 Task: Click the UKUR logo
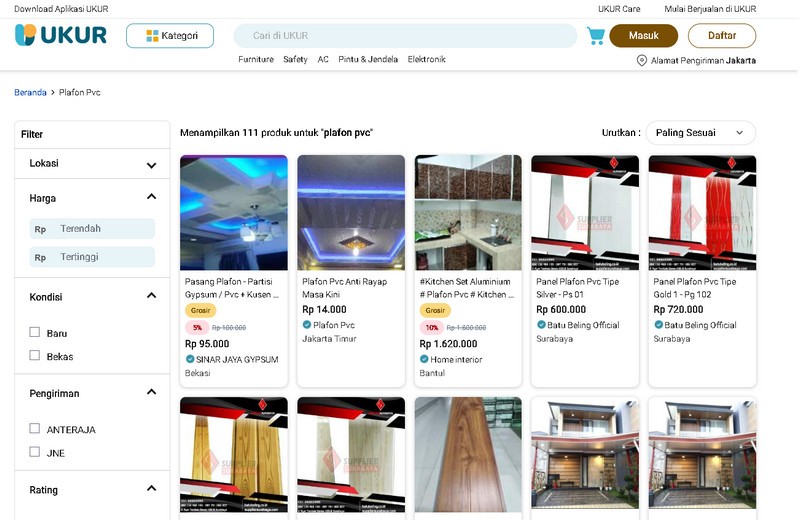[x=61, y=35]
